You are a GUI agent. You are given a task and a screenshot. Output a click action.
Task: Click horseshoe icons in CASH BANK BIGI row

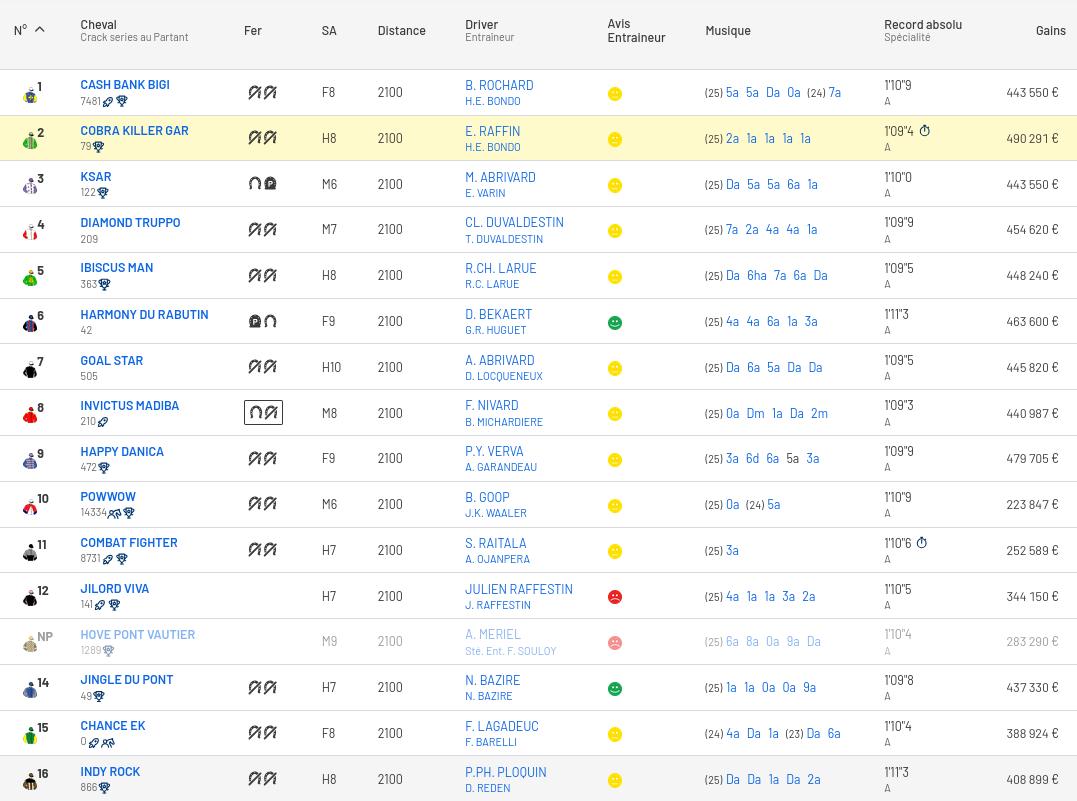click(262, 93)
